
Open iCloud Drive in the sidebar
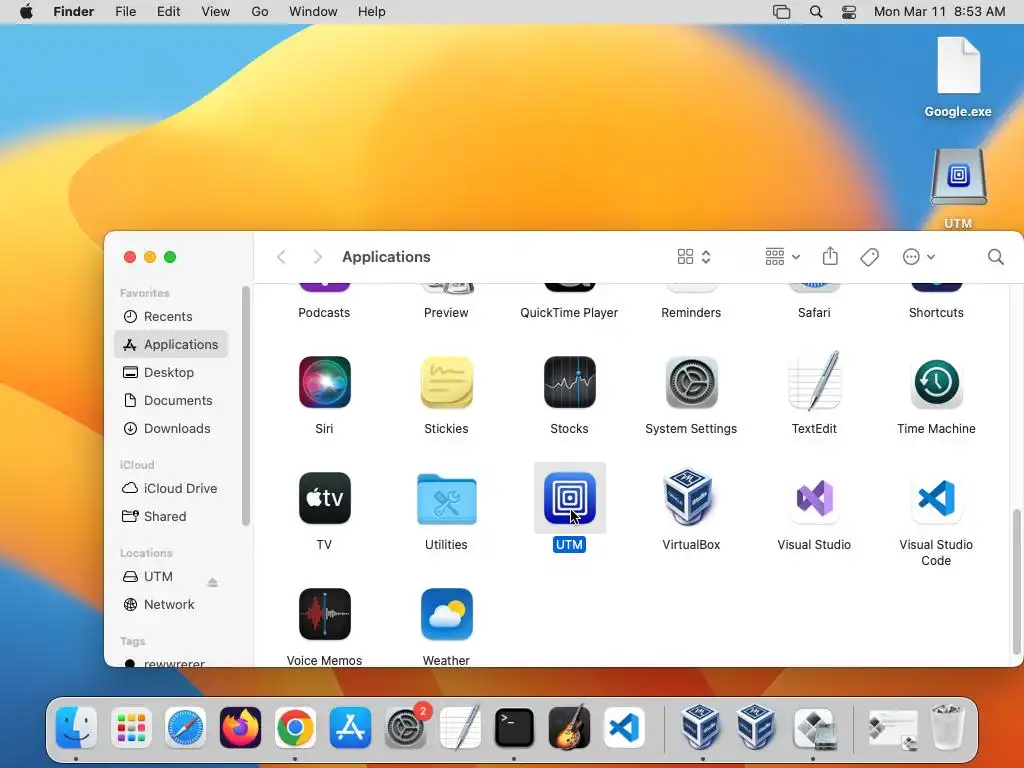coord(170,488)
